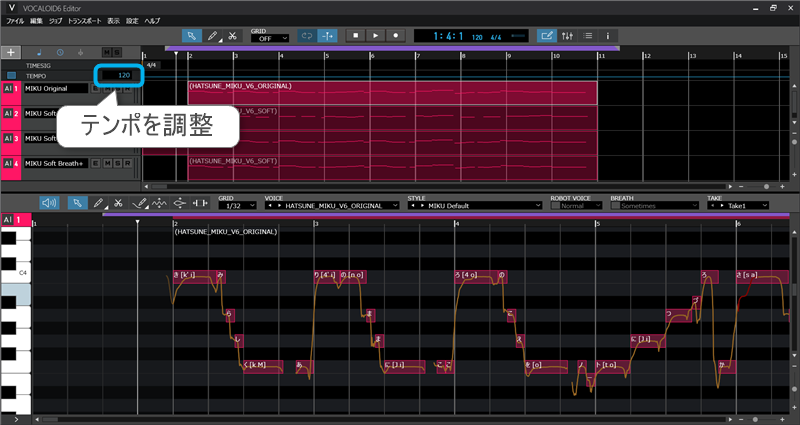Open the ファイル menu
The width and height of the screenshot is (800, 425).
[15, 21]
